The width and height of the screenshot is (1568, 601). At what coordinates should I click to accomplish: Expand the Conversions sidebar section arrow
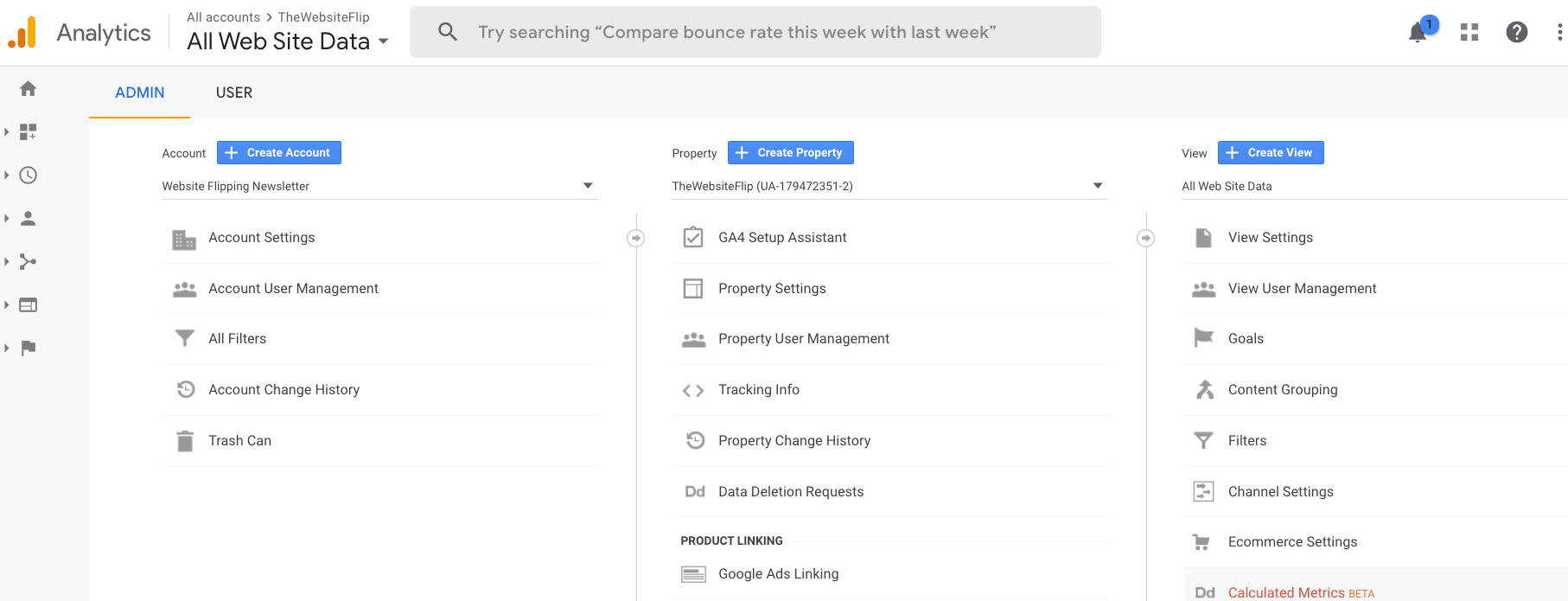[7, 348]
